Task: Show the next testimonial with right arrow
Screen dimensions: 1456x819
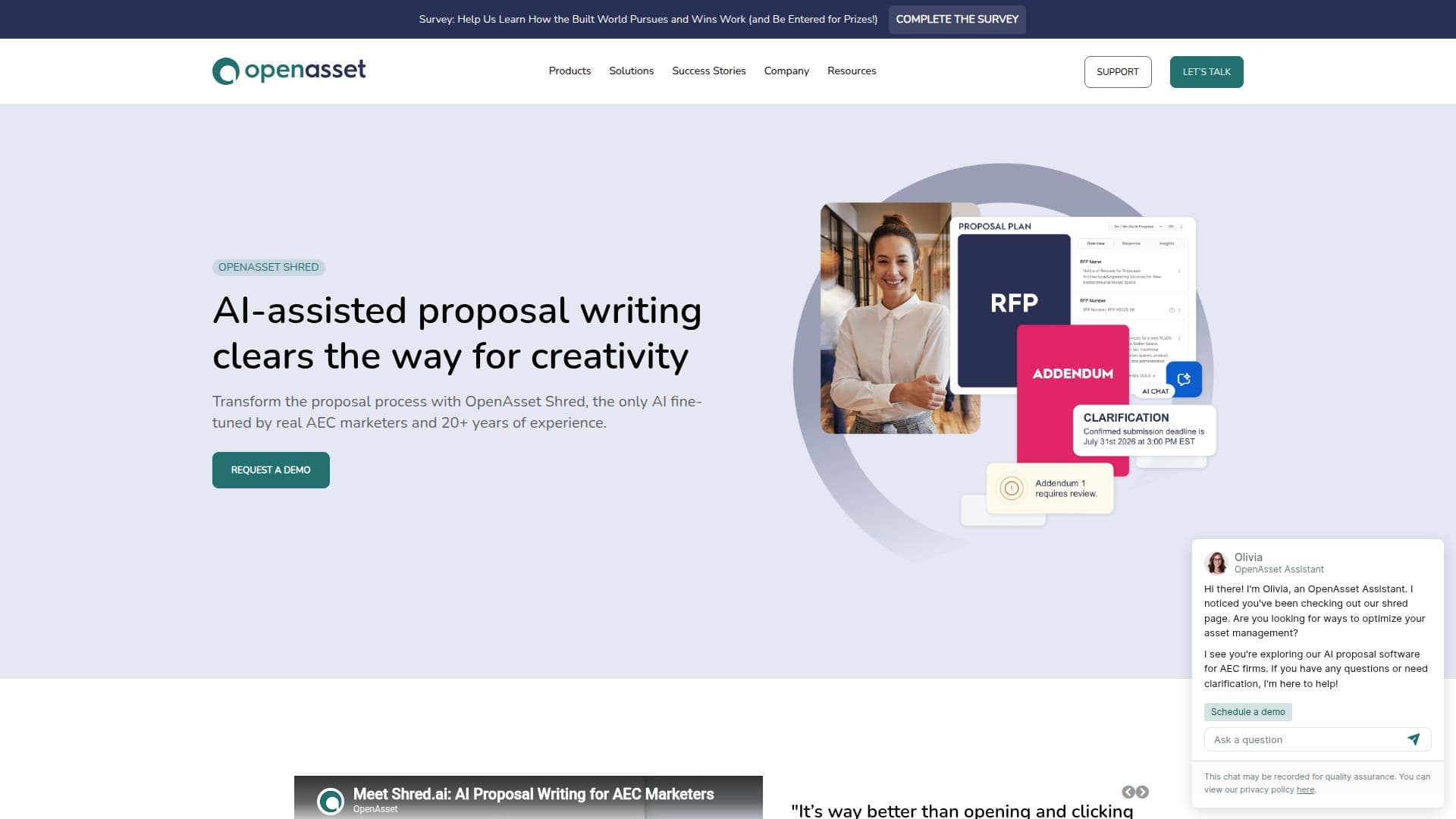Action: pyautogui.click(x=1143, y=792)
